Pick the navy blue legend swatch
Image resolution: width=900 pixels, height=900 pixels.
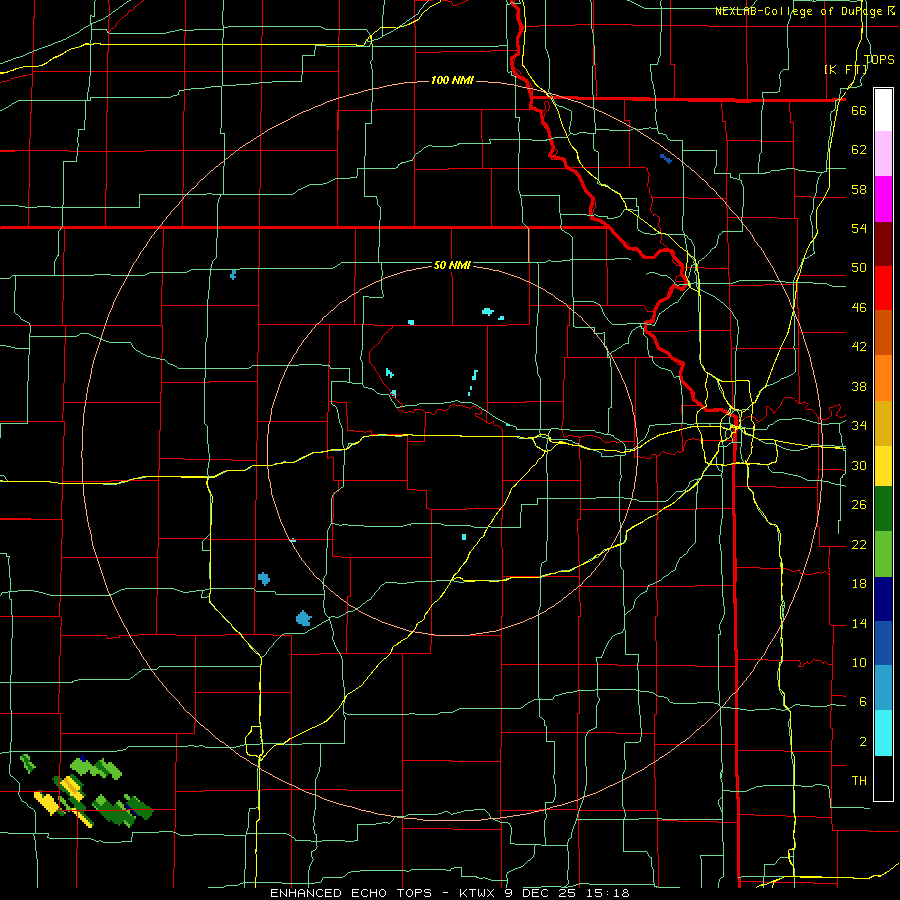pos(883,599)
